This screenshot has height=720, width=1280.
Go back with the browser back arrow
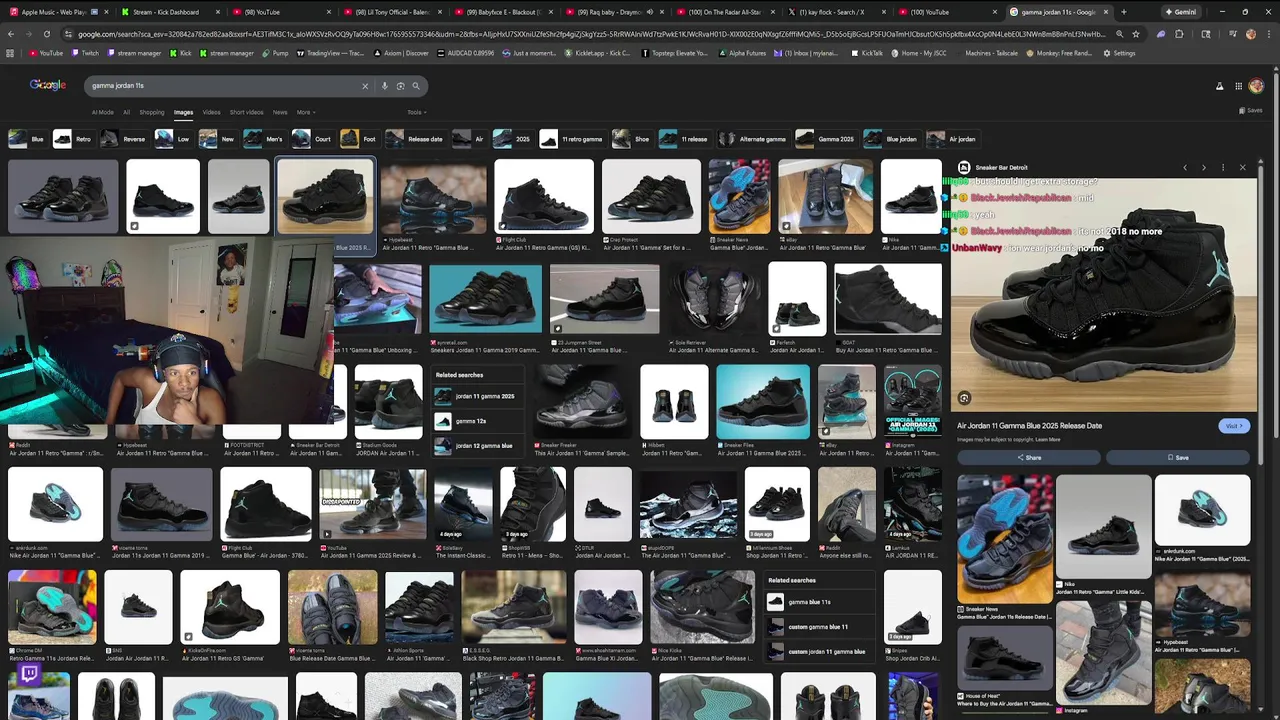[x=10, y=34]
